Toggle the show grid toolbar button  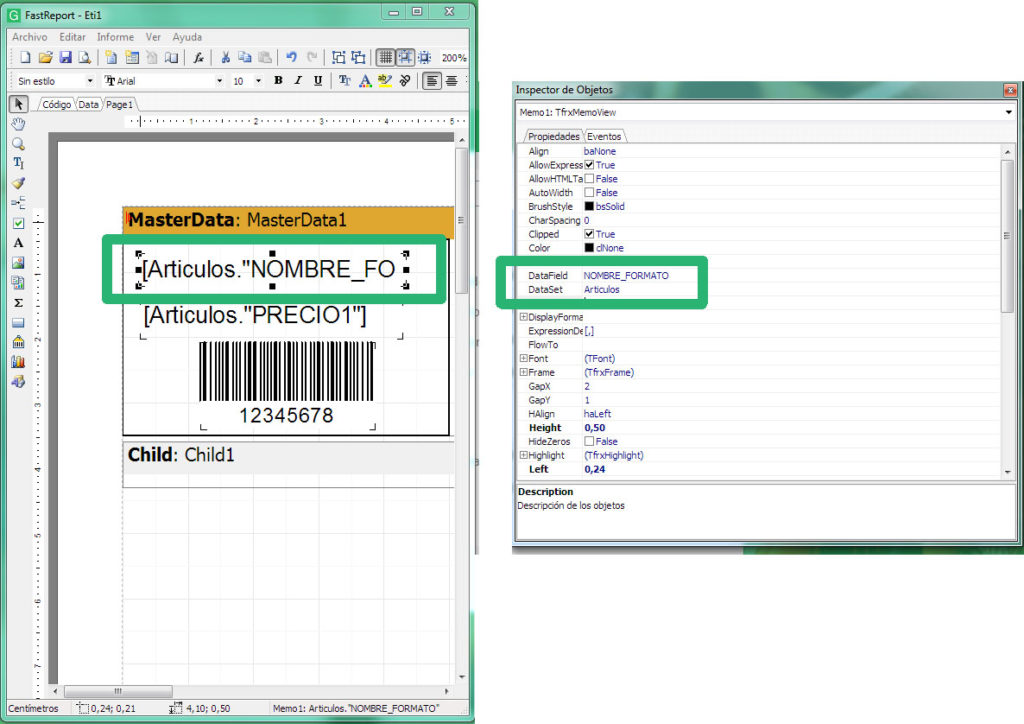[x=386, y=57]
